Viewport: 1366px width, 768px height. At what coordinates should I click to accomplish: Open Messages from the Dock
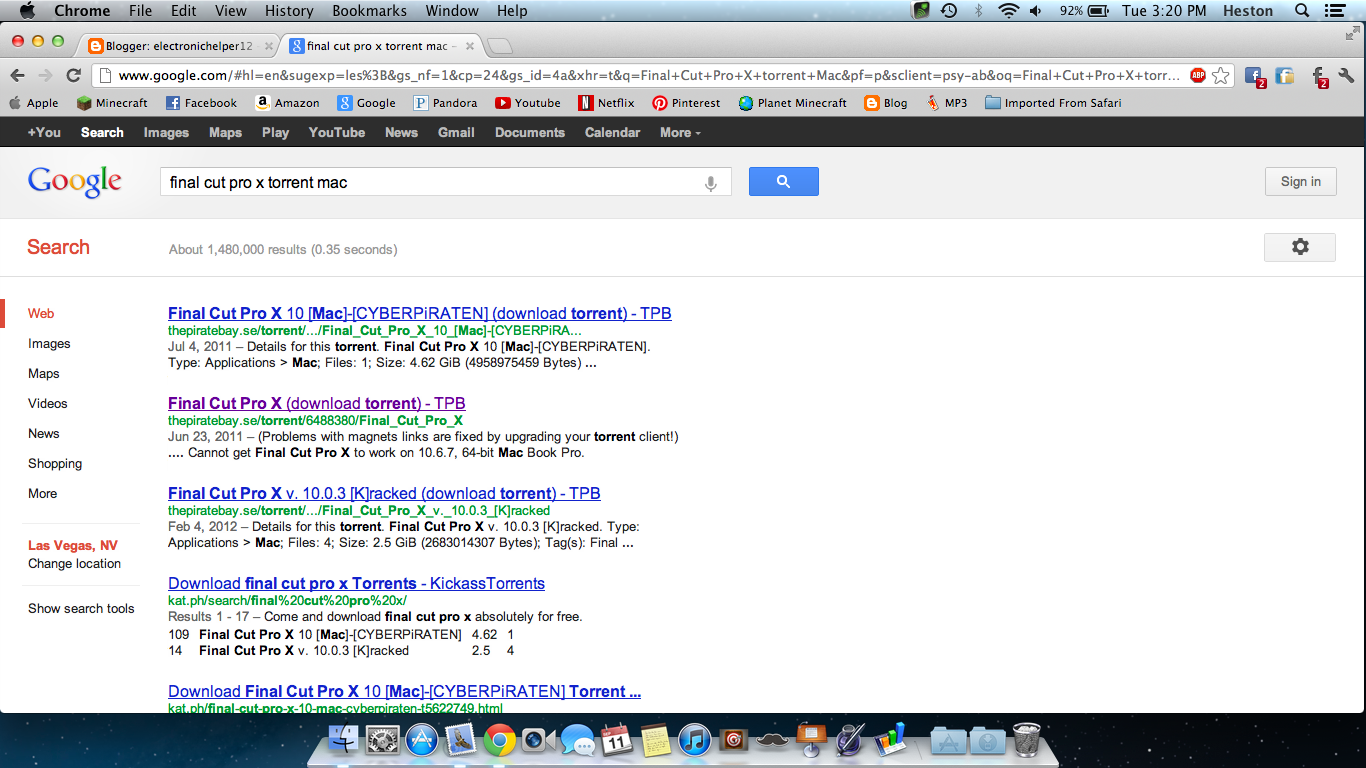577,741
